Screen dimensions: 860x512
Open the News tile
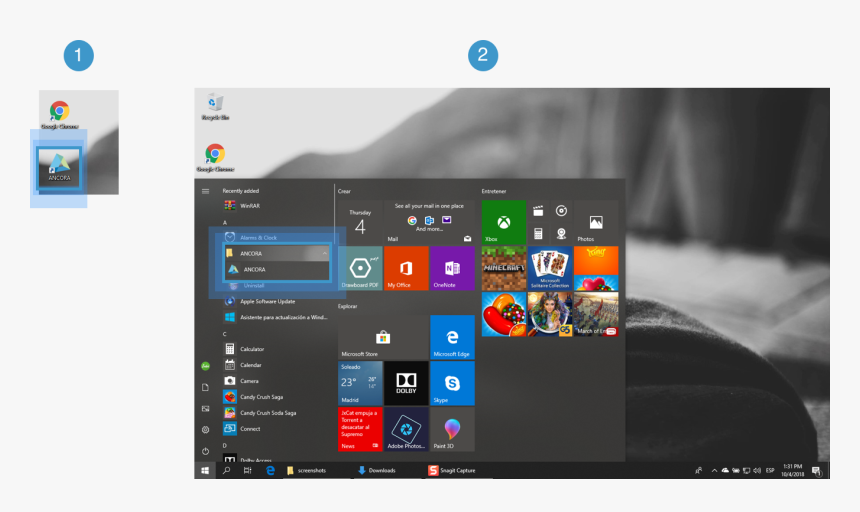tap(360, 429)
